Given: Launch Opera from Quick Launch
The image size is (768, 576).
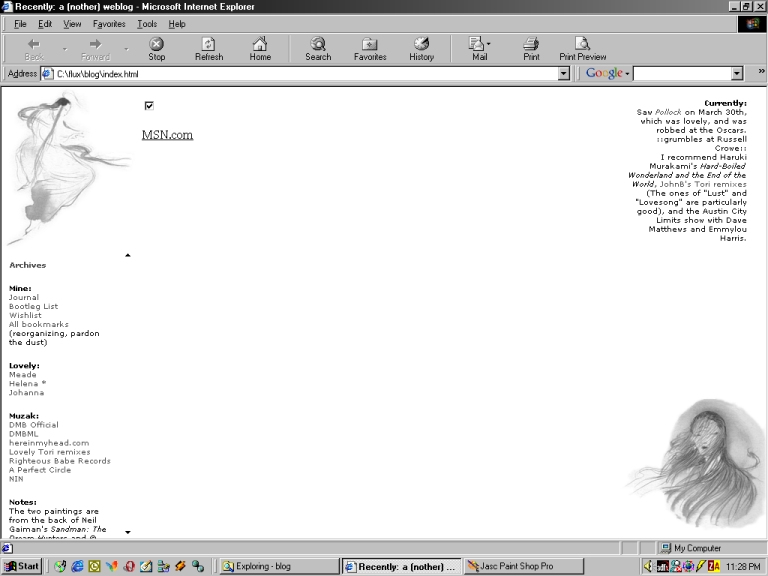Looking at the screenshot, I should click(129, 566).
